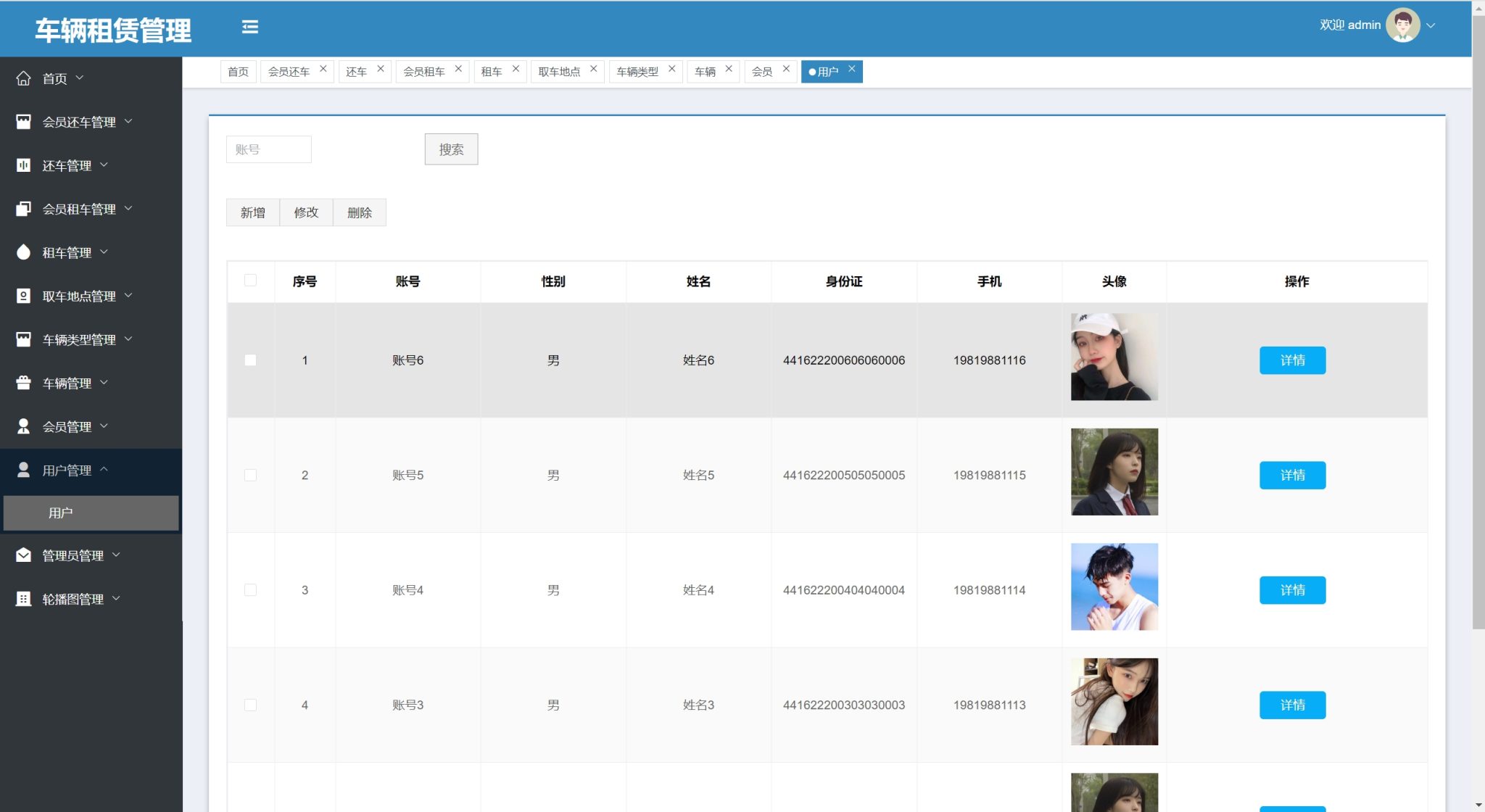Expand the 车辆类型管理 menu

coord(129,339)
